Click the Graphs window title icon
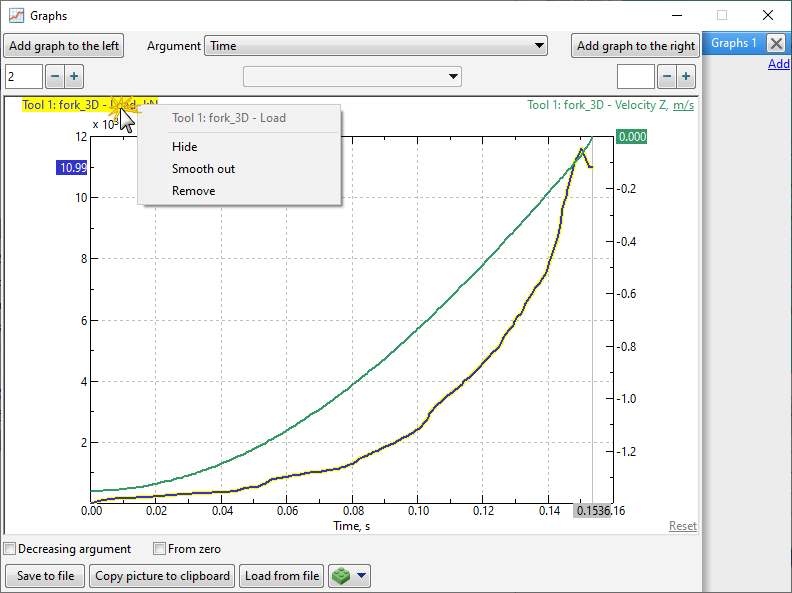The width and height of the screenshot is (792, 593). click(16, 16)
